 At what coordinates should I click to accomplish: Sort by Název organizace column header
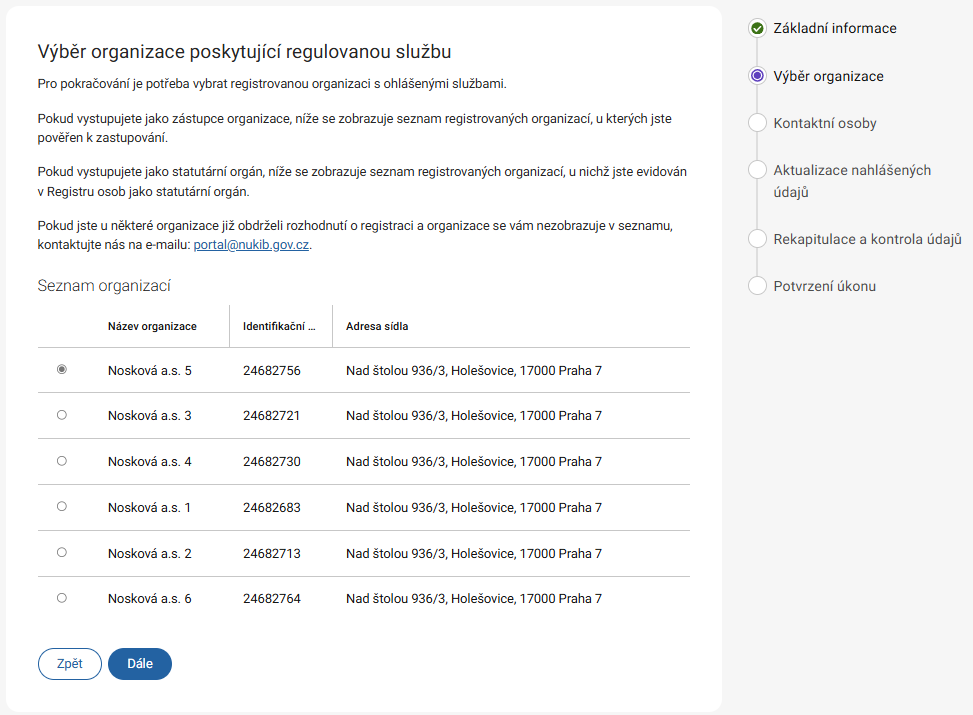tap(152, 326)
